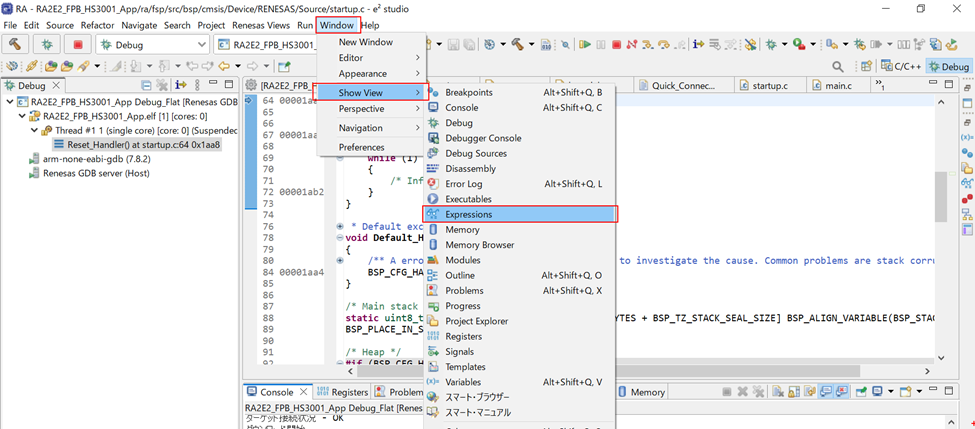
Task: Open the Renesas Views menu
Action: pos(261,25)
